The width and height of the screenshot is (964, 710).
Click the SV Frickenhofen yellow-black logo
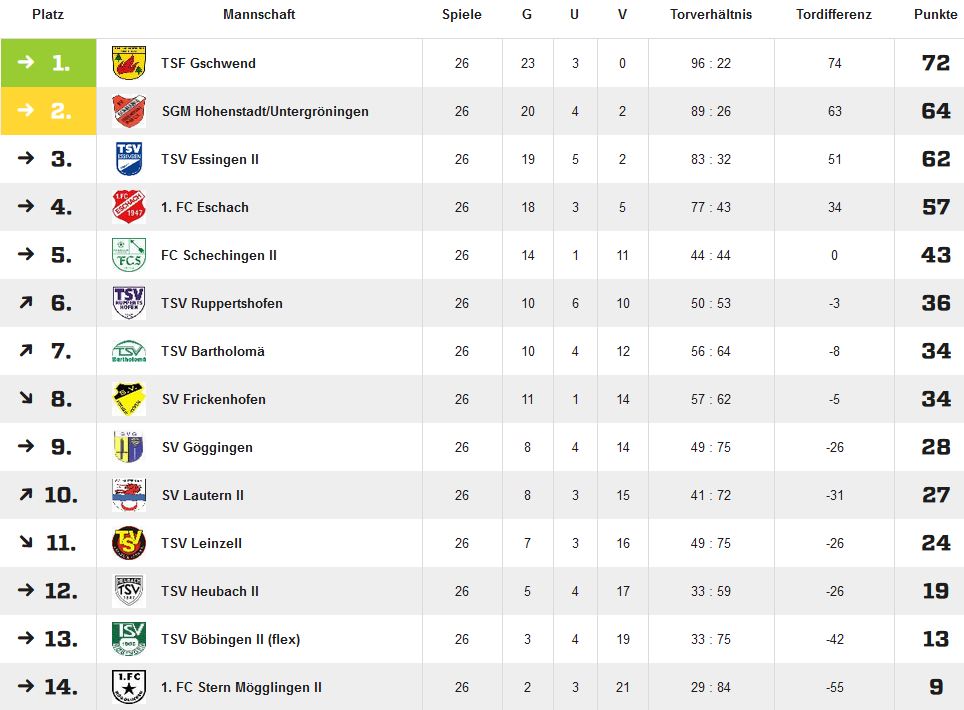[129, 399]
